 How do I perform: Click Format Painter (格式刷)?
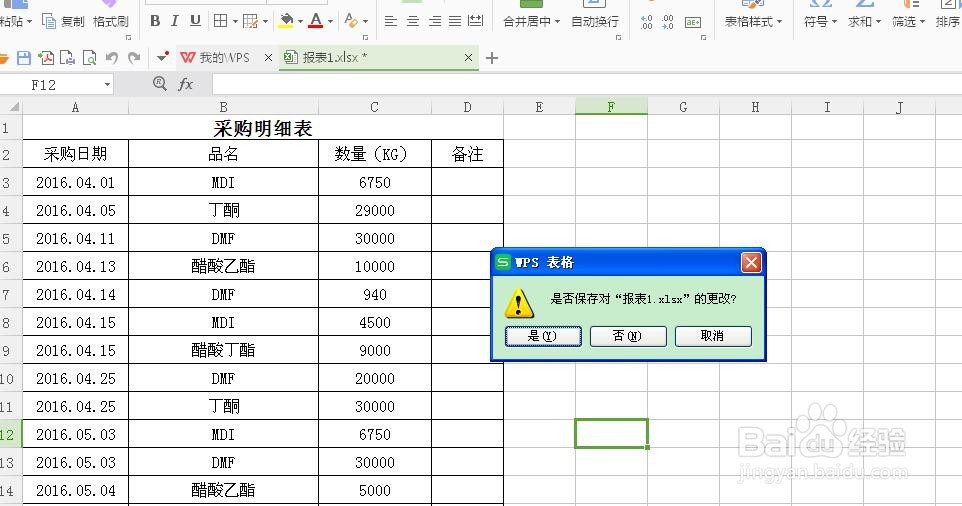(x=111, y=21)
